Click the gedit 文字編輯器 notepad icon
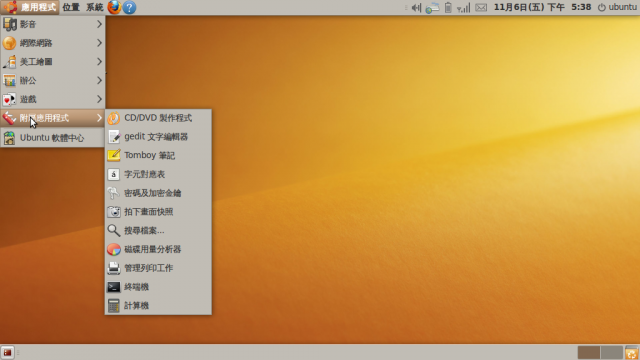Image resolution: width=640 pixels, height=360 pixels. [x=114, y=137]
